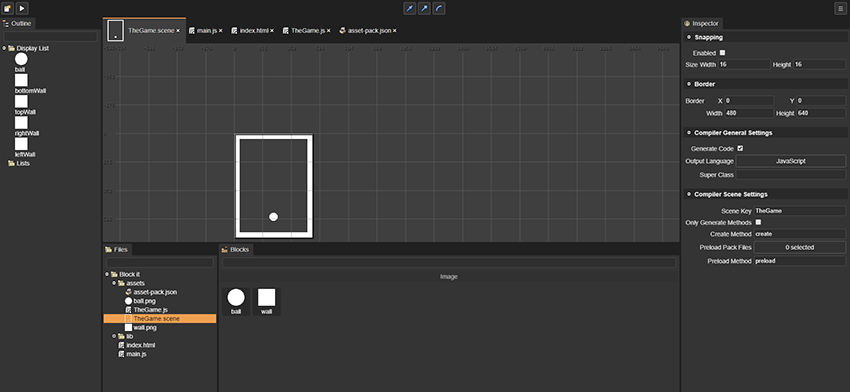Select TheGame.js in the Files tree
850x392 pixels.
click(x=146, y=310)
